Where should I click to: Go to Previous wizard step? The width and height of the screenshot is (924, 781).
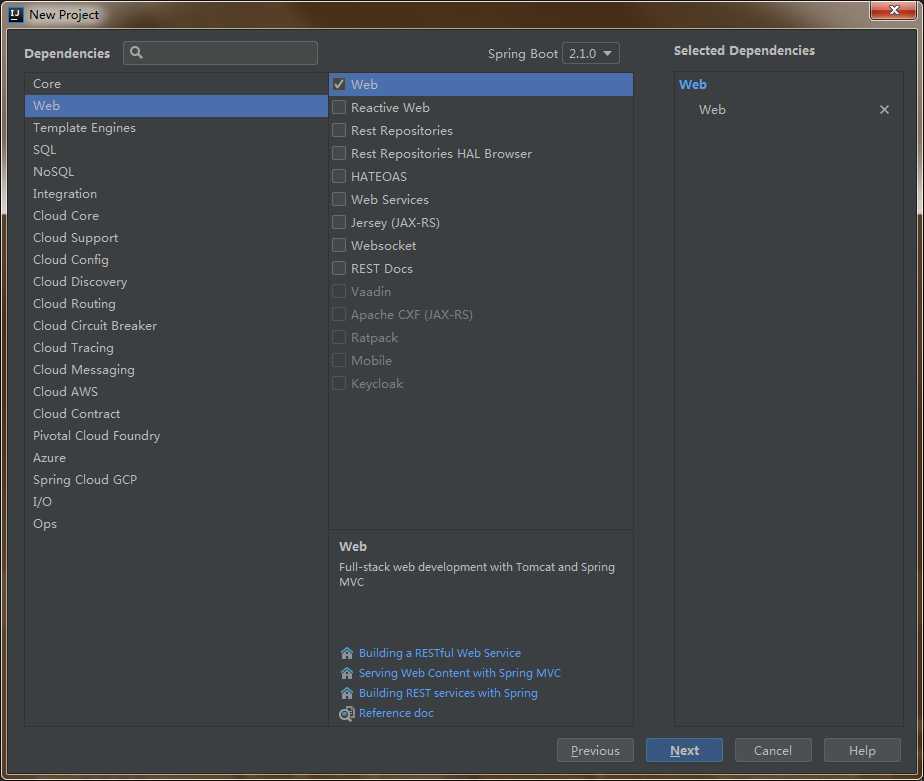point(595,750)
